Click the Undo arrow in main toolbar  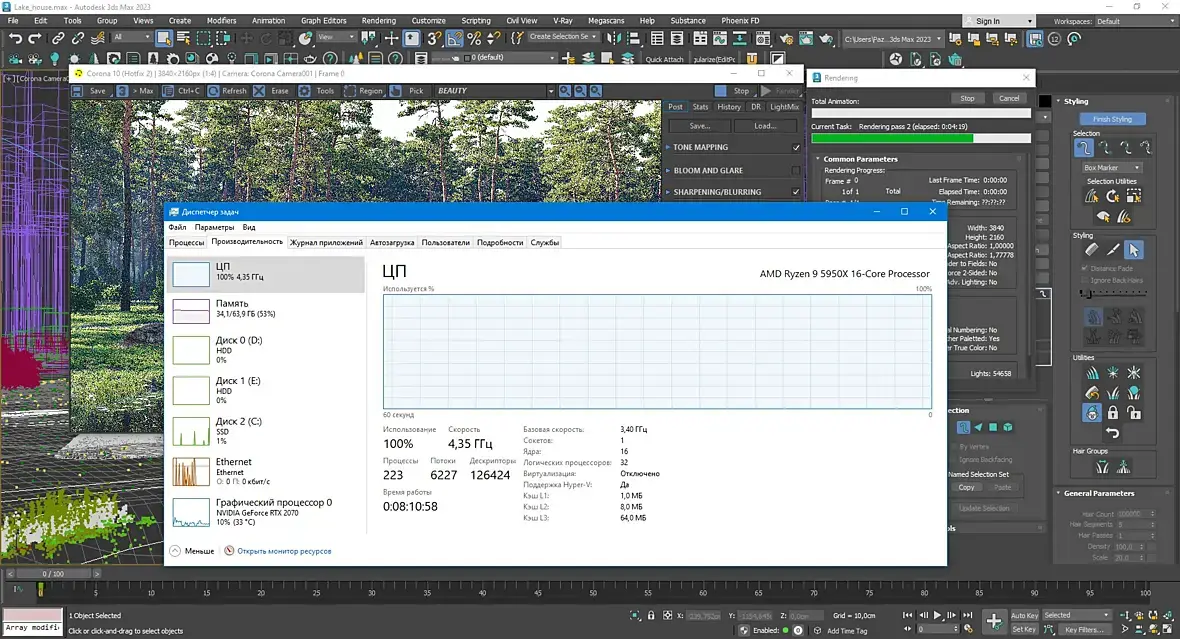(15, 38)
